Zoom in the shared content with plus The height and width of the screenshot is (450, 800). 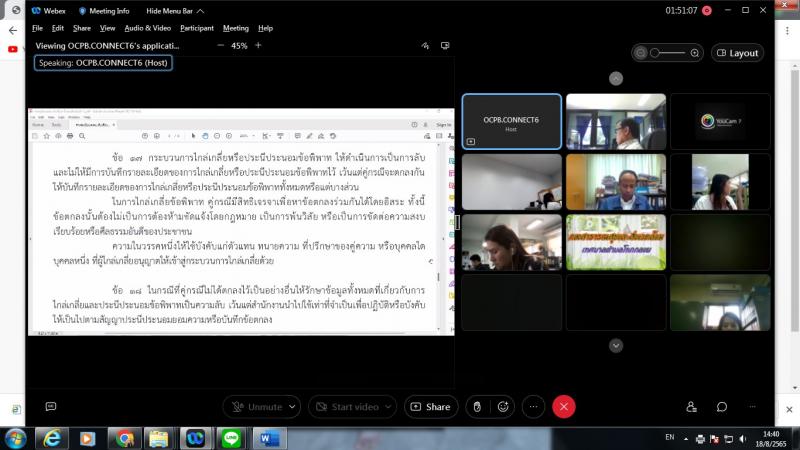pos(258,46)
